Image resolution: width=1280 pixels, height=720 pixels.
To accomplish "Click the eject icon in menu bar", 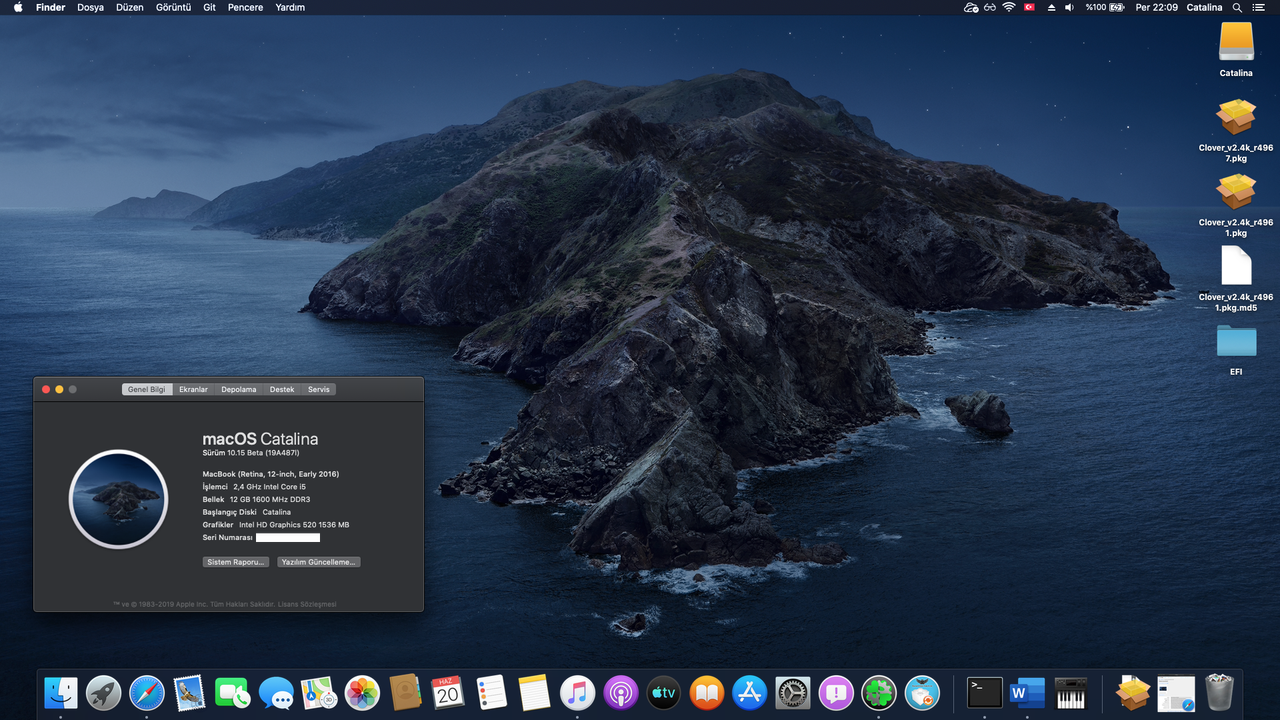I will [1051, 7].
